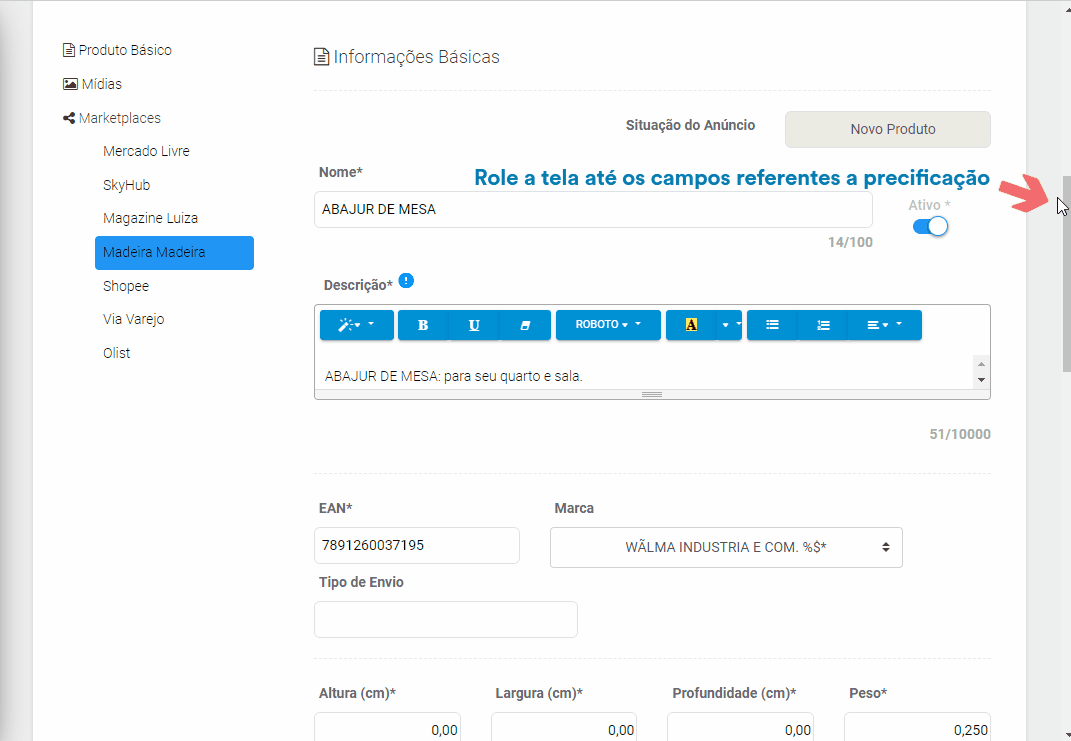This screenshot has height=741, width=1071.
Task: Toggle the Ativo switch off
Action: 930,226
